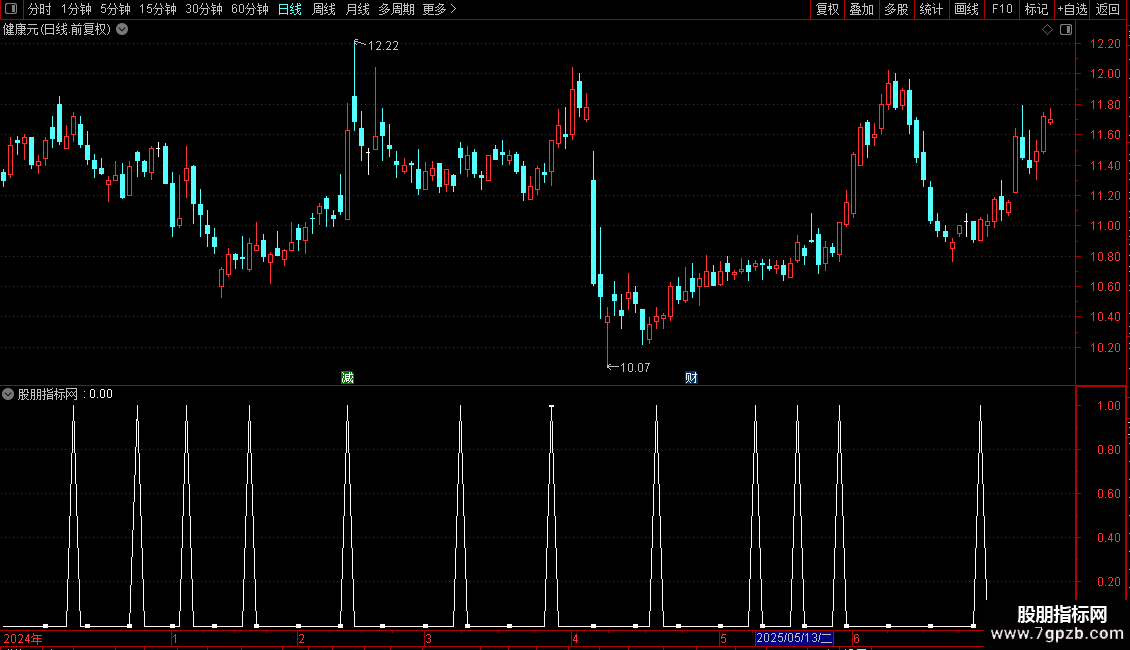This screenshot has height=650, width=1130.
Task: Open the dropdown next to 健康元 title
Action: pos(123,29)
